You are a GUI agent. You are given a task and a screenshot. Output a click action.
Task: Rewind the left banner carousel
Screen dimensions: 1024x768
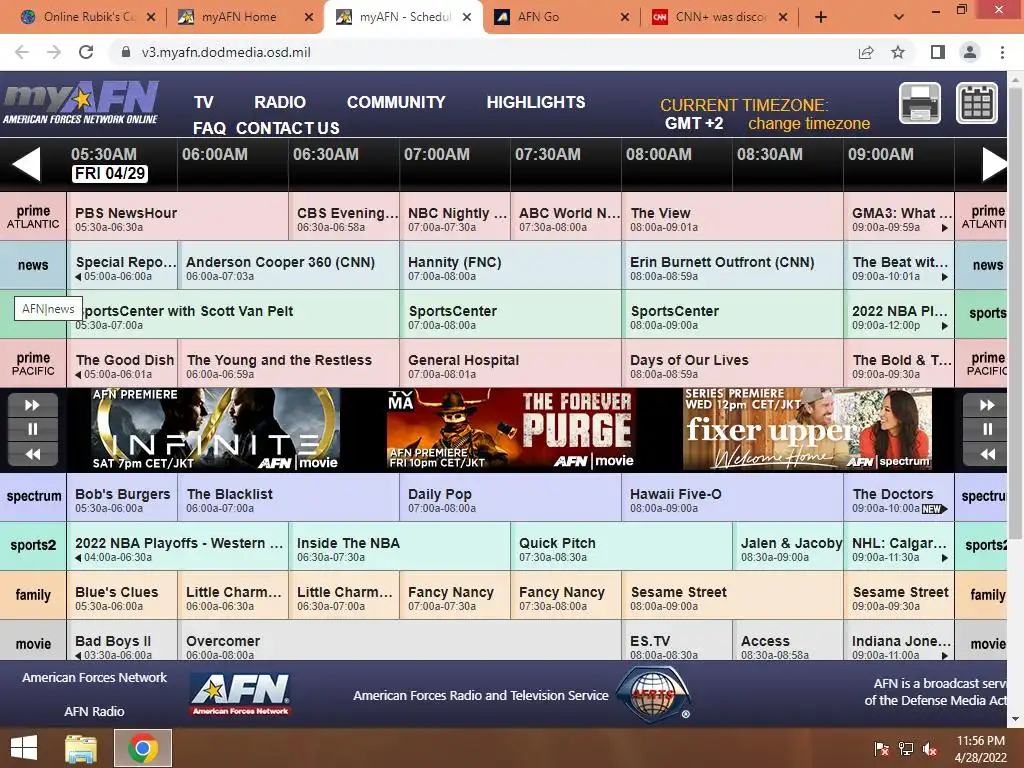point(33,454)
